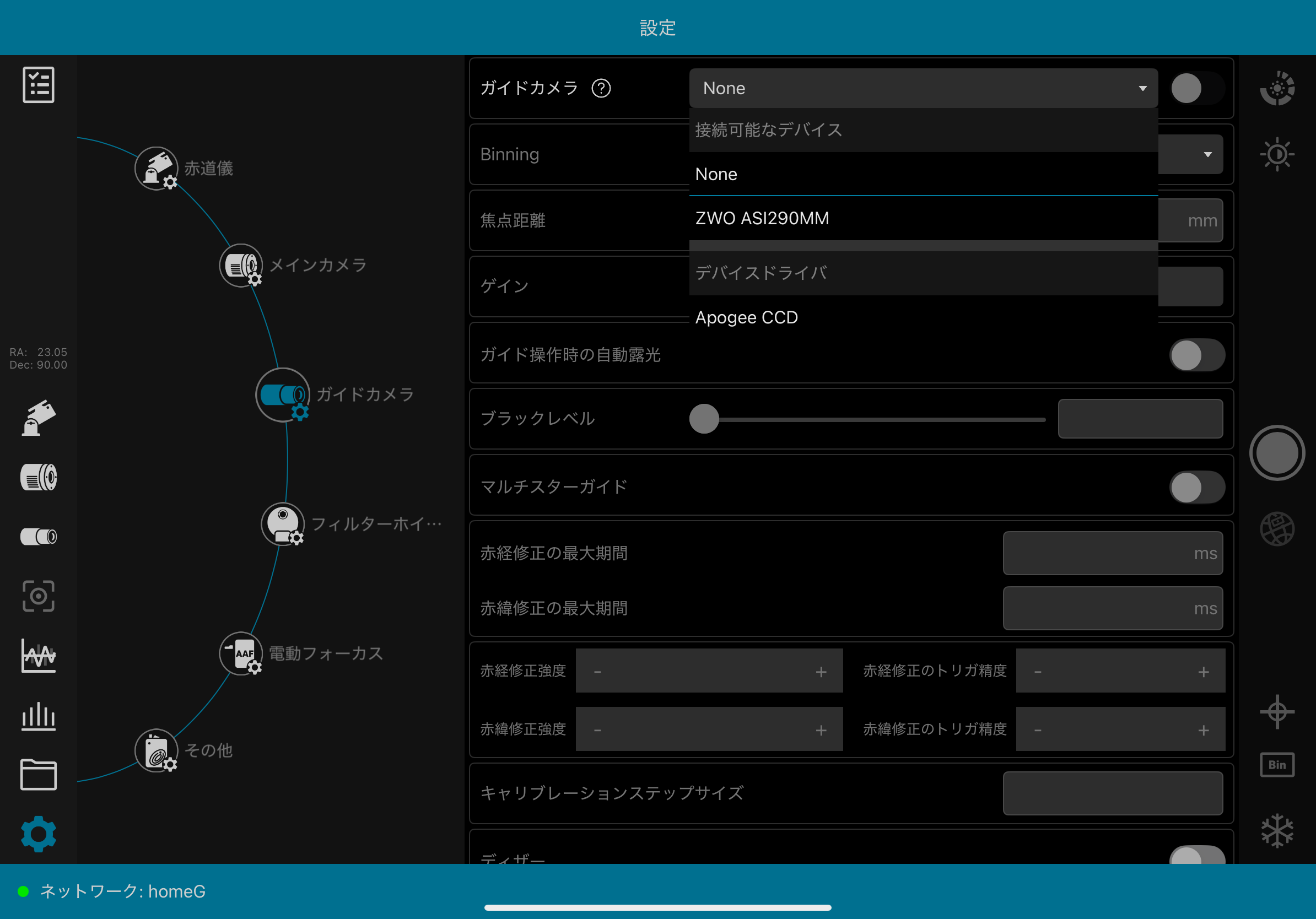This screenshot has height=919, width=1316.
Task: Open the histogram bars icon
Action: [39, 716]
